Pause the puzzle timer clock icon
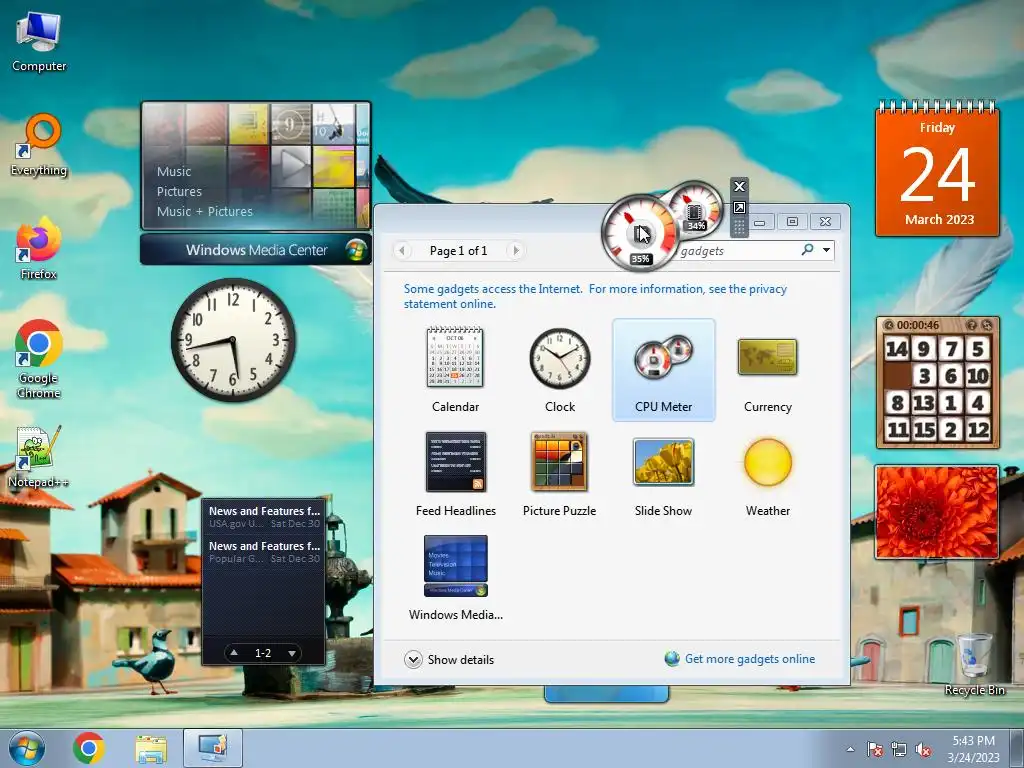 coord(889,325)
